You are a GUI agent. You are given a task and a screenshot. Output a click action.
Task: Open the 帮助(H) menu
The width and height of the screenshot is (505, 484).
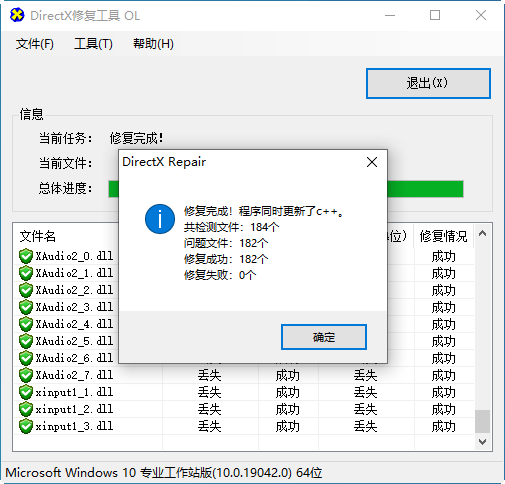coord(153,44)
